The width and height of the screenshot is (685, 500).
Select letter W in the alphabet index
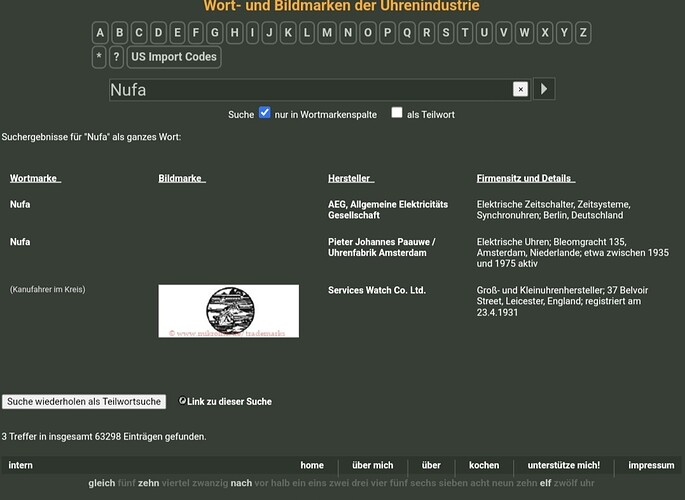pos(524,33)
